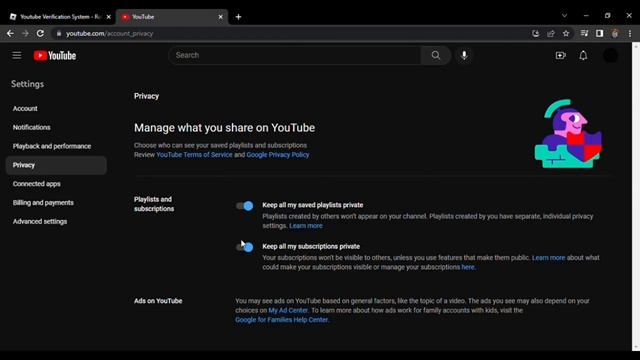640x360 pixels.
Task: Start voice search with the microphone icon
Action: (464, 55)
